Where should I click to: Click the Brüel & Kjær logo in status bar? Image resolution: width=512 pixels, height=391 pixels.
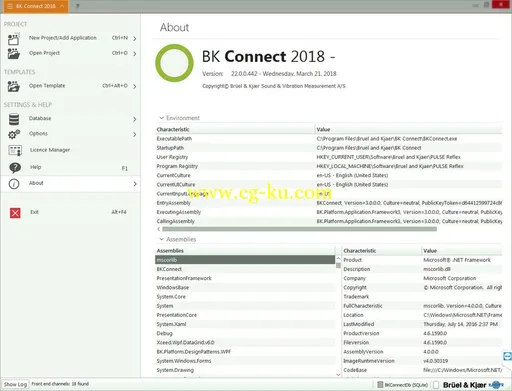pyautogui.click(x=473, y=385)
